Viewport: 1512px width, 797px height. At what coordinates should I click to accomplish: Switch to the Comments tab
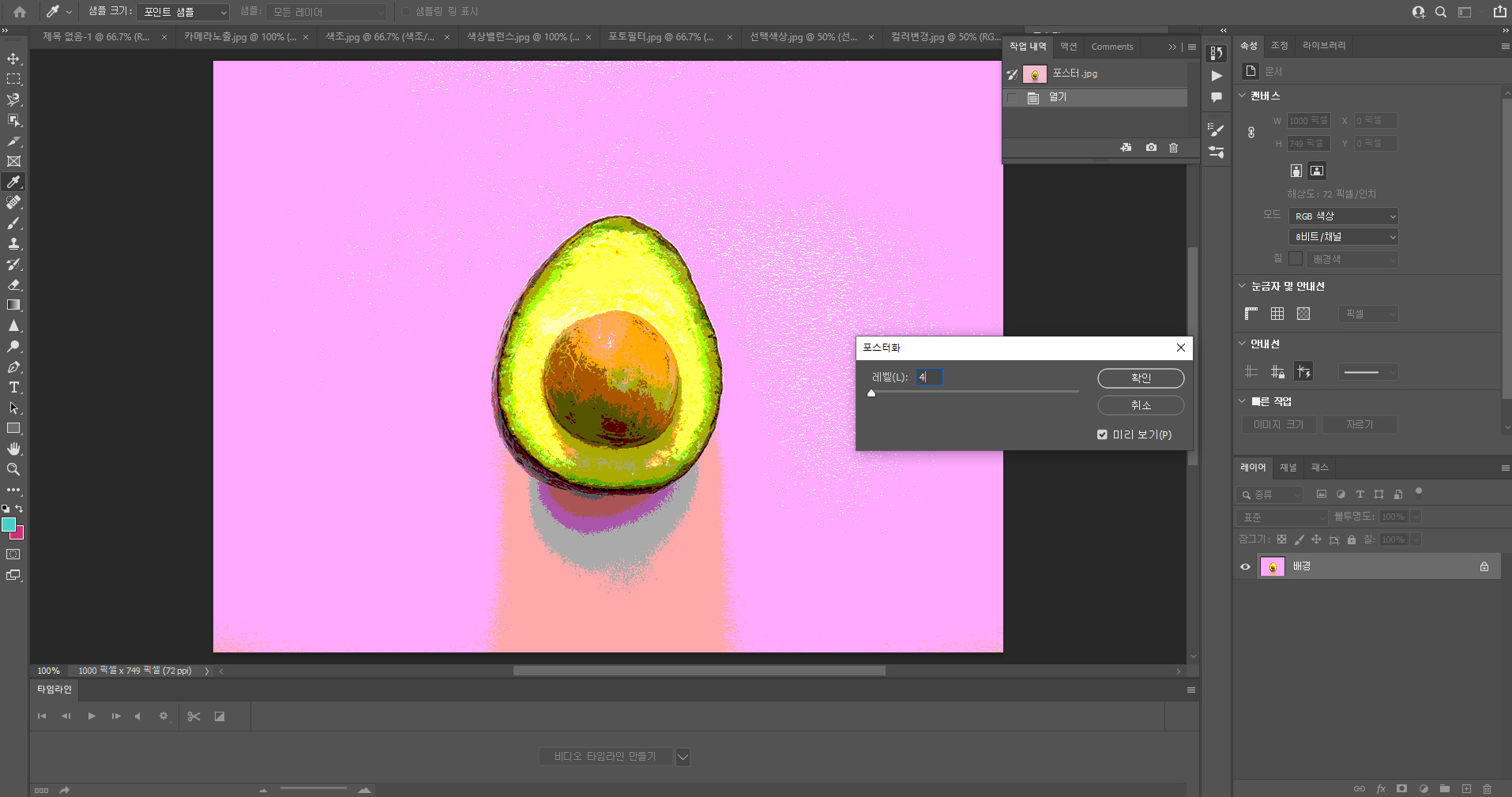point(1112,47)
